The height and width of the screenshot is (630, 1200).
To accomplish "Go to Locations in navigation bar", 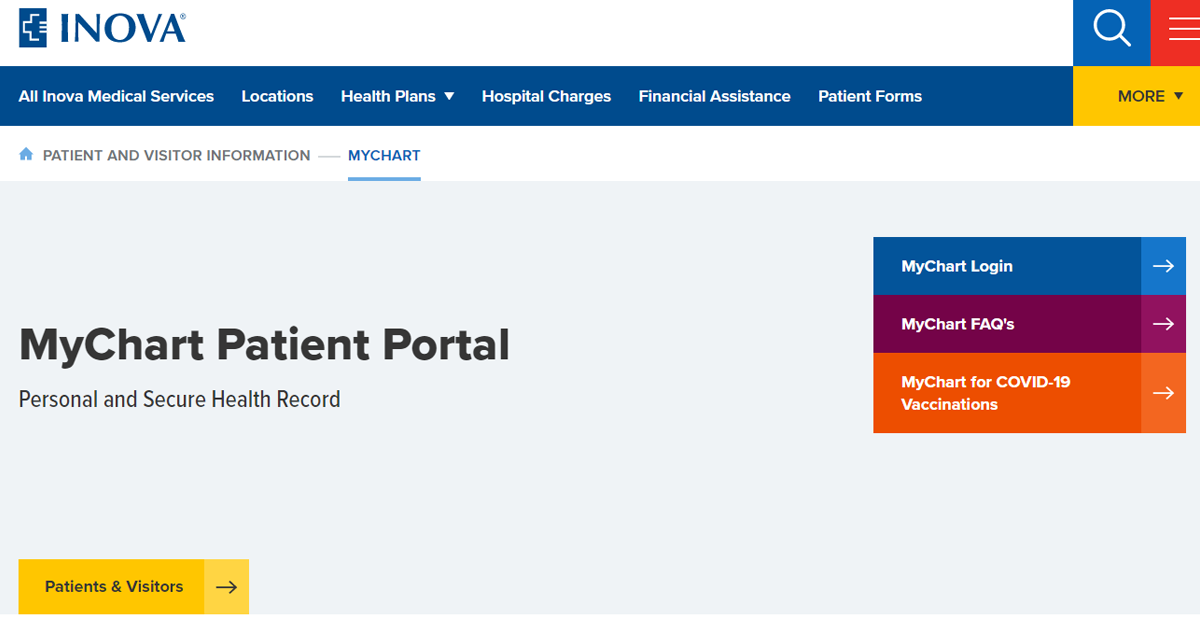I will (277, 96).
